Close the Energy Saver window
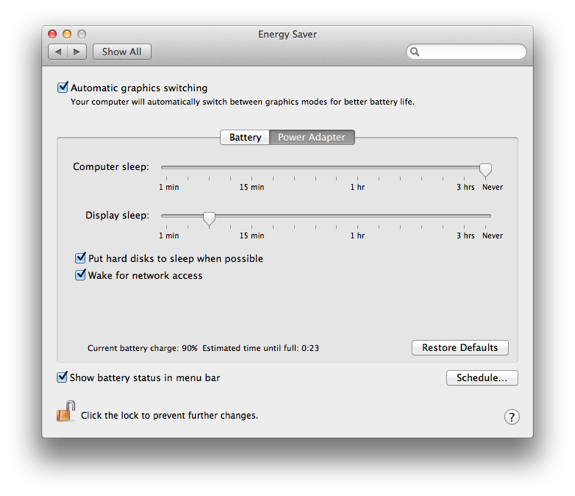The width and height of the screenshot is (575, 496). click(x=52, y=34)
